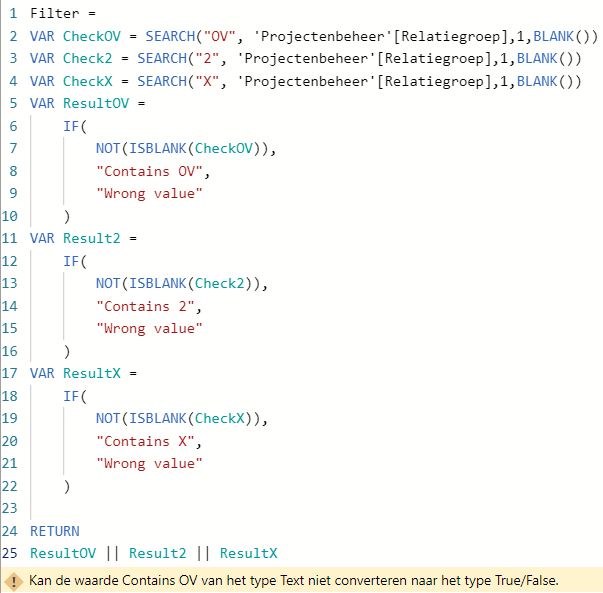Click line number 17 in the gutter
Viewport: 603px width, 593px height.
(x=10, y=373)
